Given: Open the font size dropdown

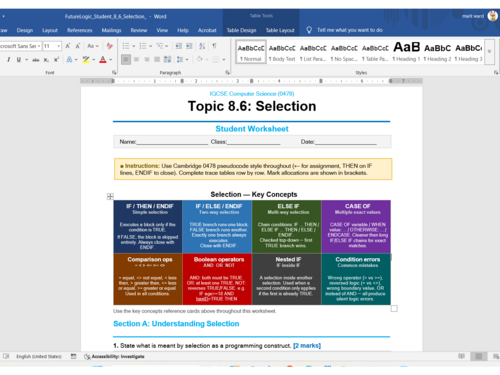Looking at the screenshot, I should pyautogui.click(x=59, y=46).
